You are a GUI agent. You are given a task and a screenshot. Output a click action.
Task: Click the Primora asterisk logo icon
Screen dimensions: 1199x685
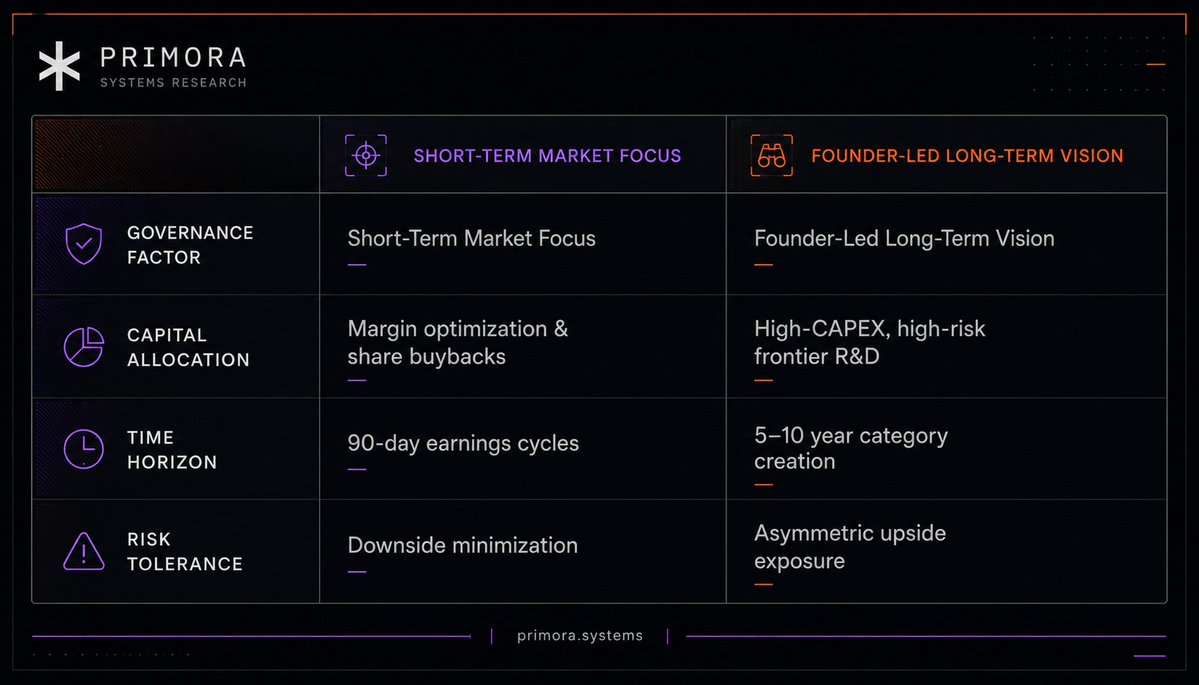(x=60, y=67)
